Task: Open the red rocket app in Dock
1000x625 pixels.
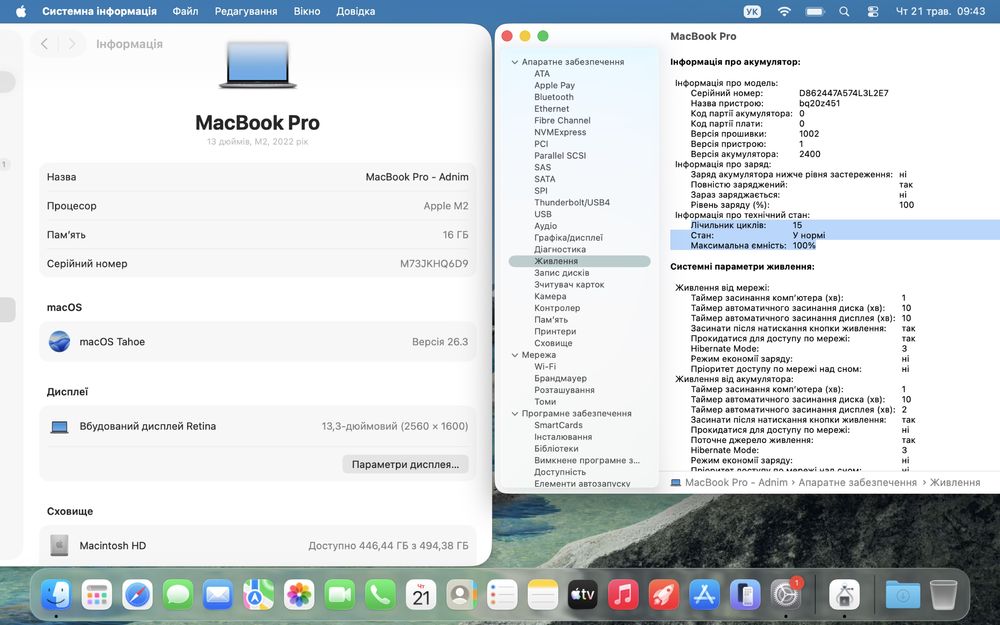Action: click(x=664, y=596)
